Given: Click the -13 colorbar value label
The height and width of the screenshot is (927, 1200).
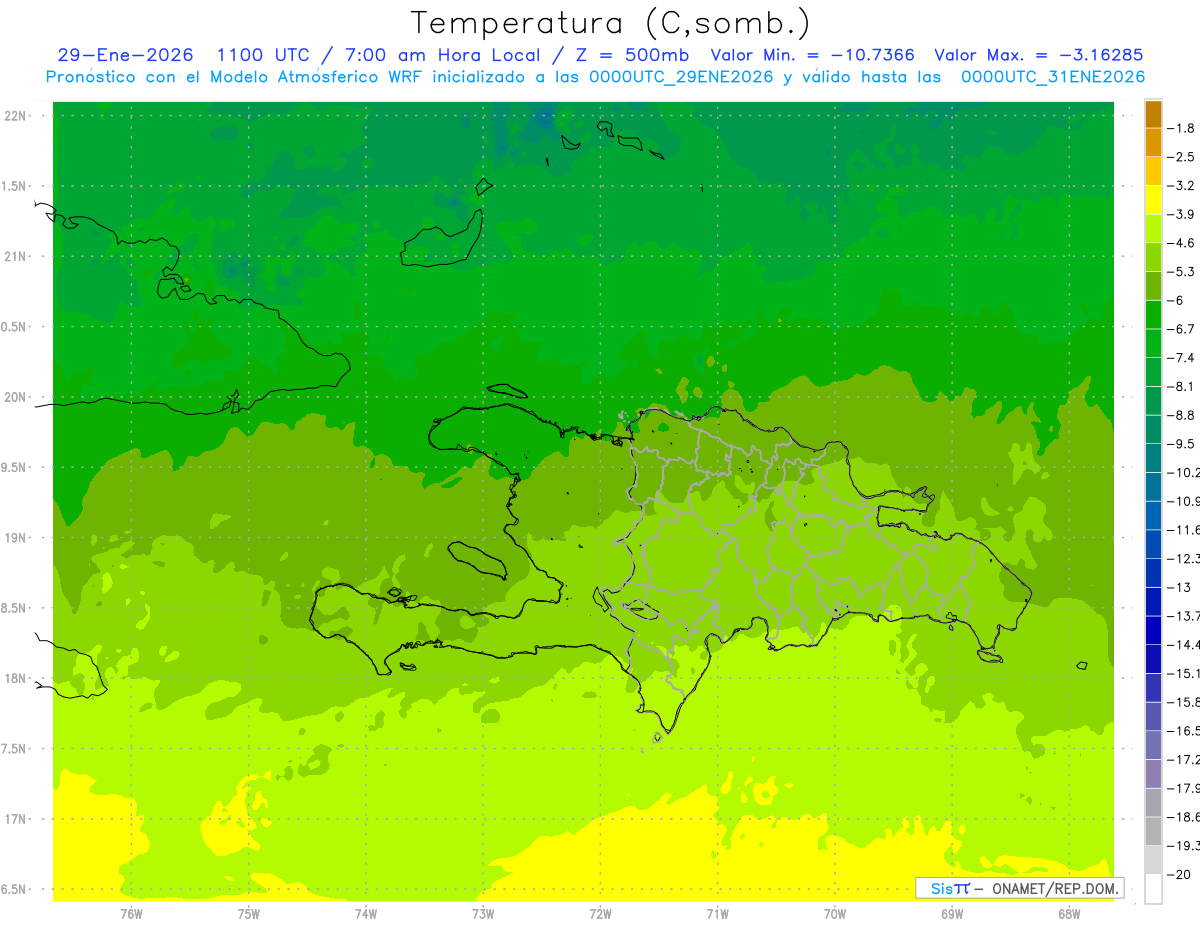Looking at the screenshot, I should click(1178, 587).
